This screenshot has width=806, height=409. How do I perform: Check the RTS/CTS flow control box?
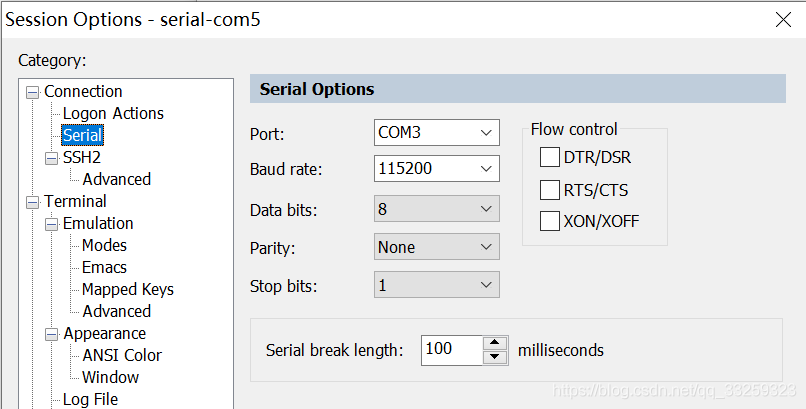549,190
